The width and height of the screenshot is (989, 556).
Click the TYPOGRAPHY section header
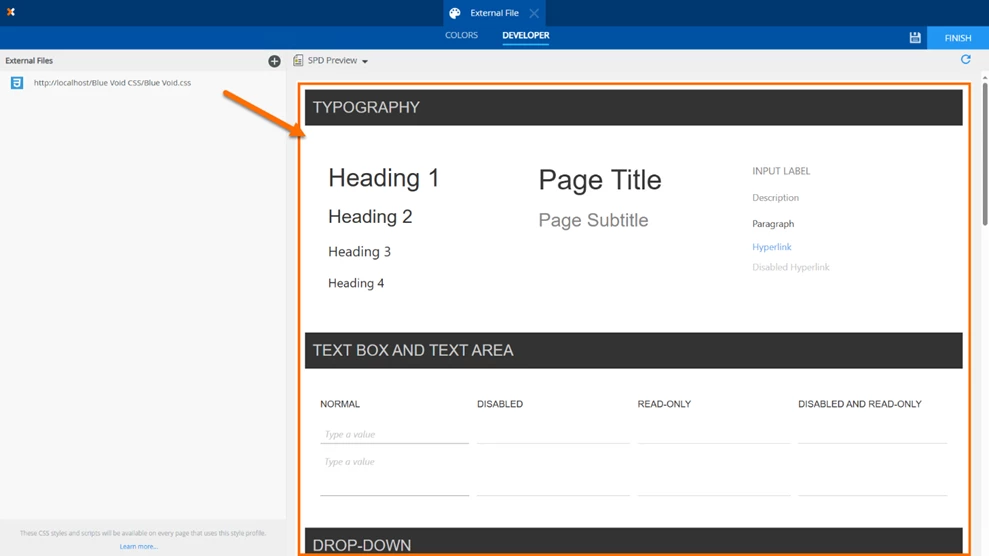(x=633, y=107)
